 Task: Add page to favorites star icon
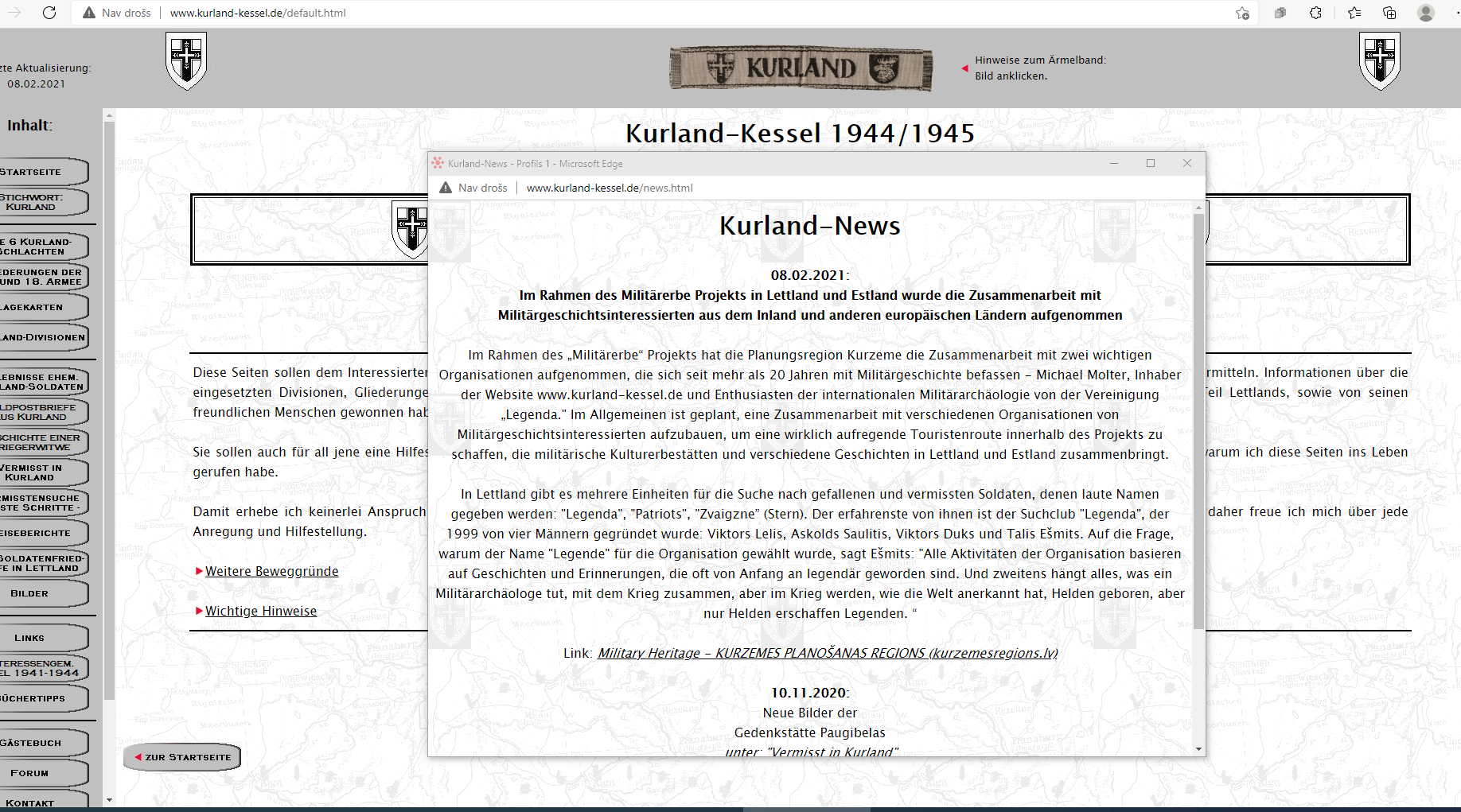[x=1242, y=13]
